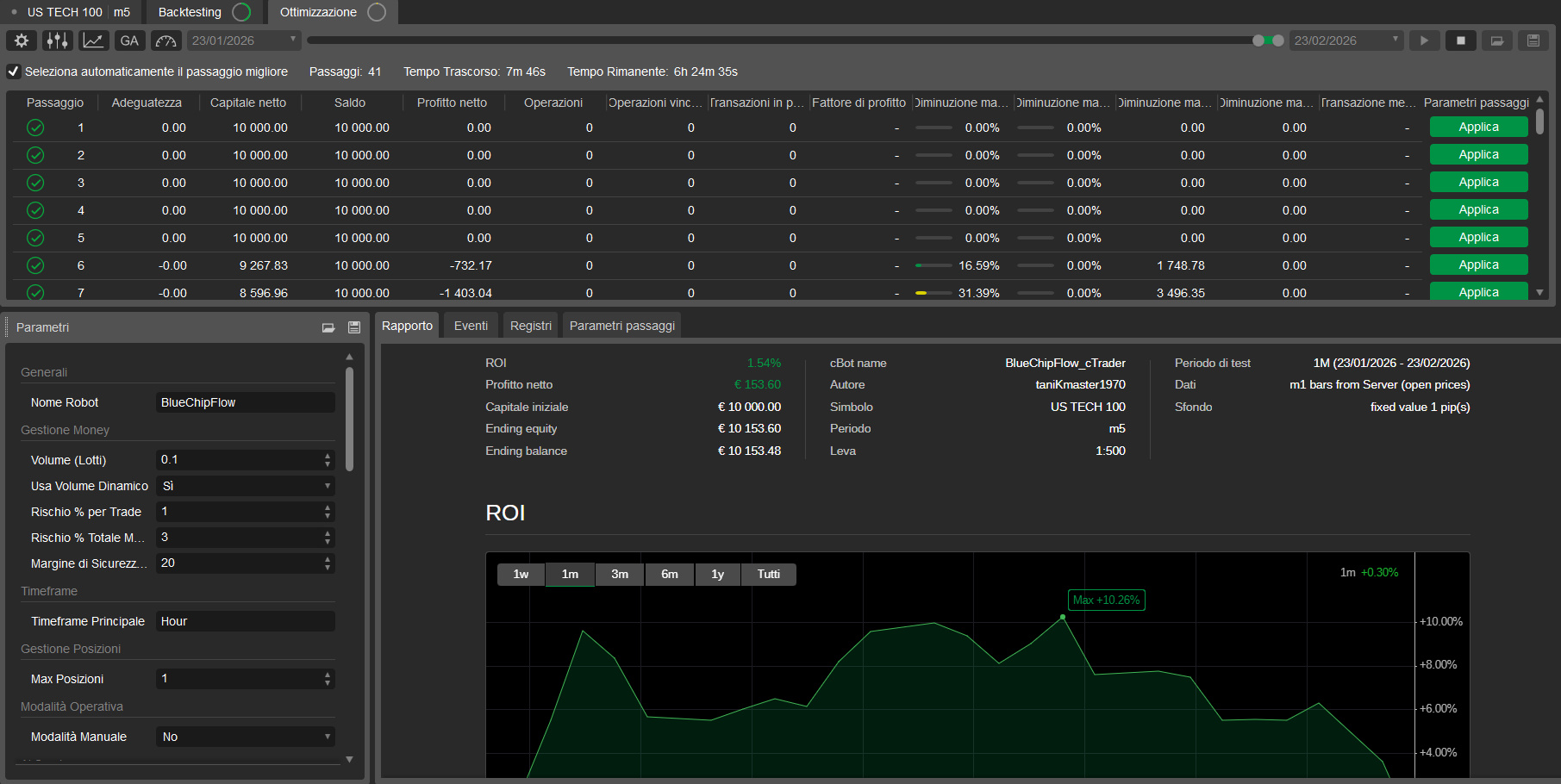Select the parameters sliders icon in toolbar
The image size is (1561, 784).
click(x=57, y=40)
